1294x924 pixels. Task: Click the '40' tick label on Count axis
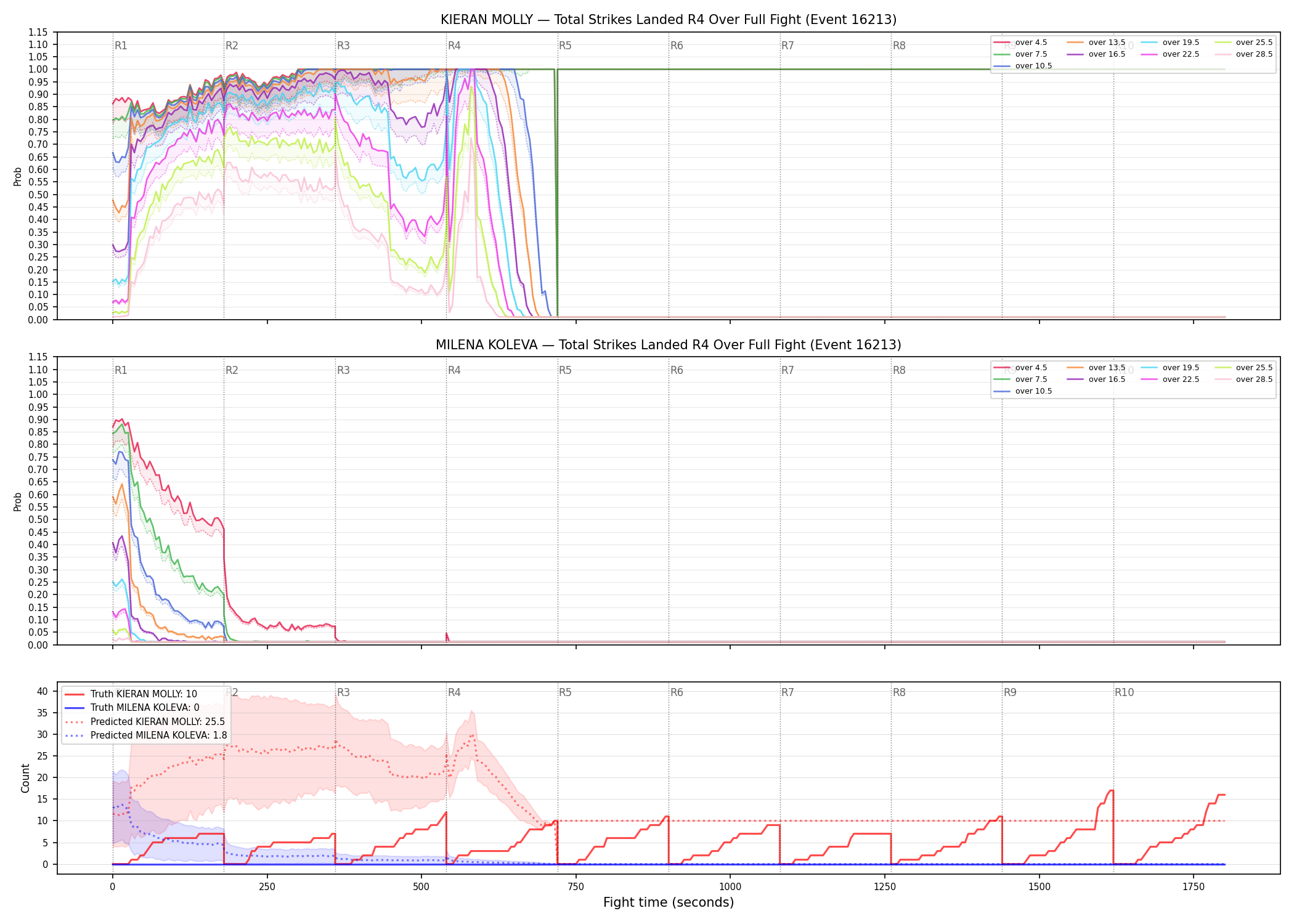point(43,691)
